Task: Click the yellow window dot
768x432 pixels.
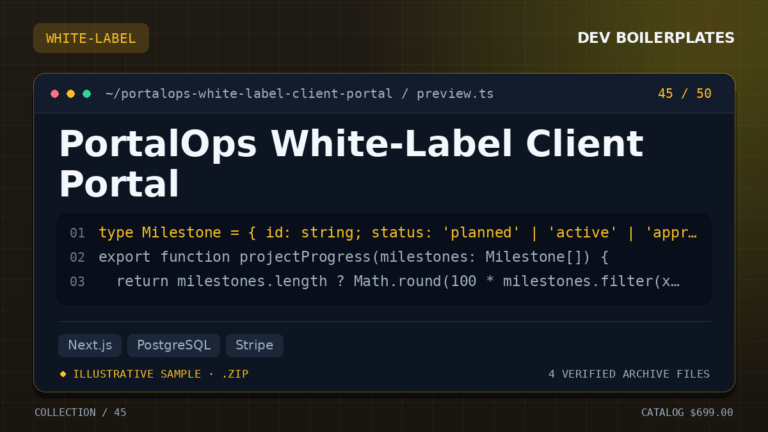Action: click(71, 94)
